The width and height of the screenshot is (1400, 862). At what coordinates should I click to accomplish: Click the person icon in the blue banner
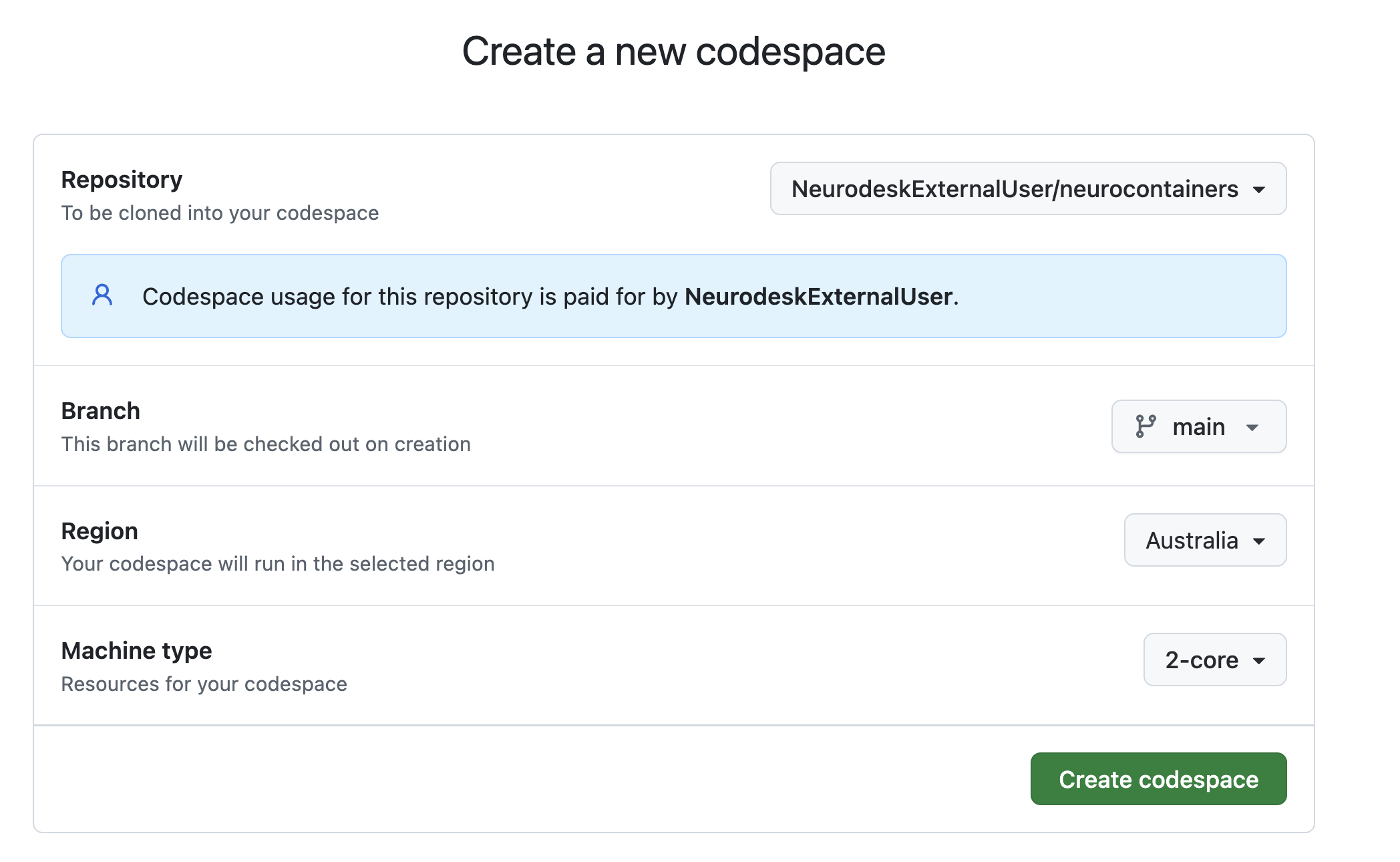tap(102, 295)
